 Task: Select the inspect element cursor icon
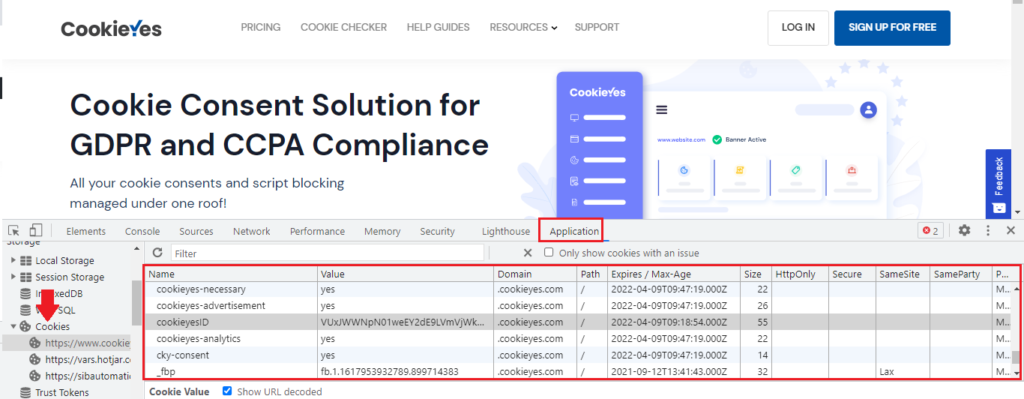14,231
